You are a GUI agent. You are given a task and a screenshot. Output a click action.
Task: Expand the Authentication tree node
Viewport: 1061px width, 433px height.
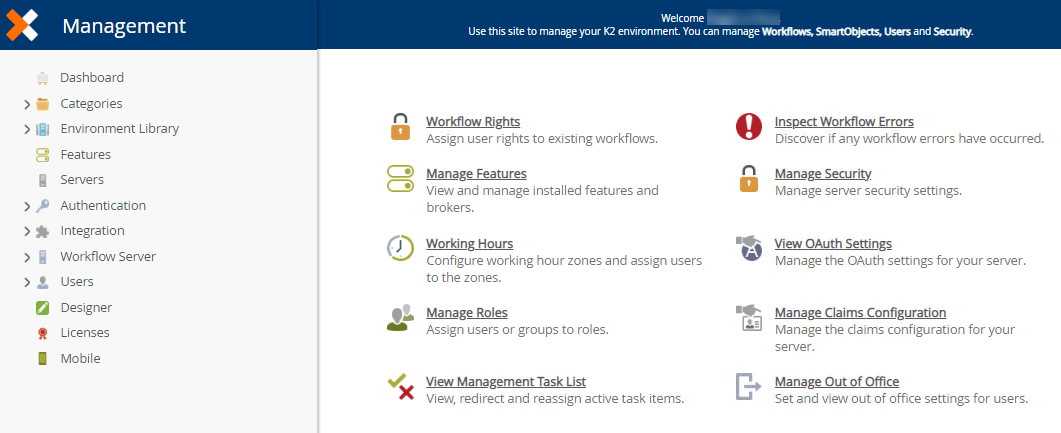tap(27, 206)
